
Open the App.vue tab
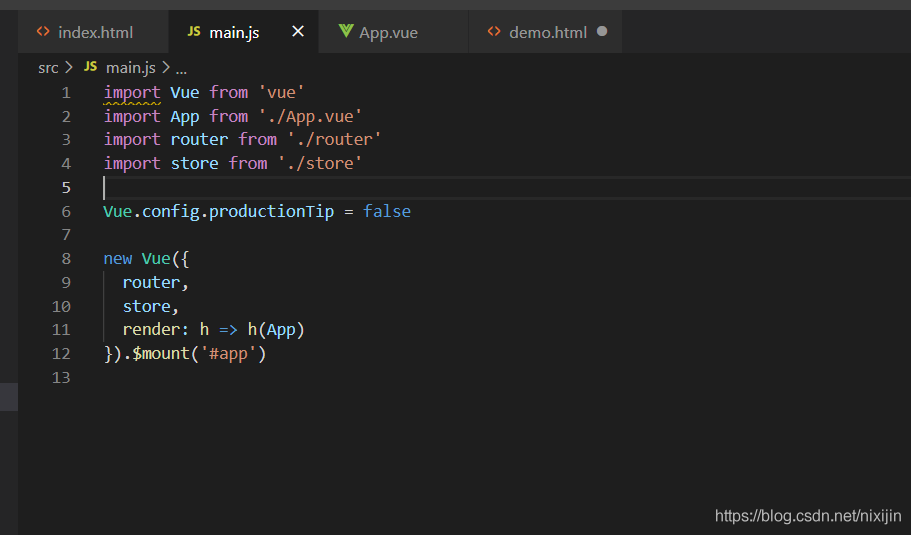393,32
